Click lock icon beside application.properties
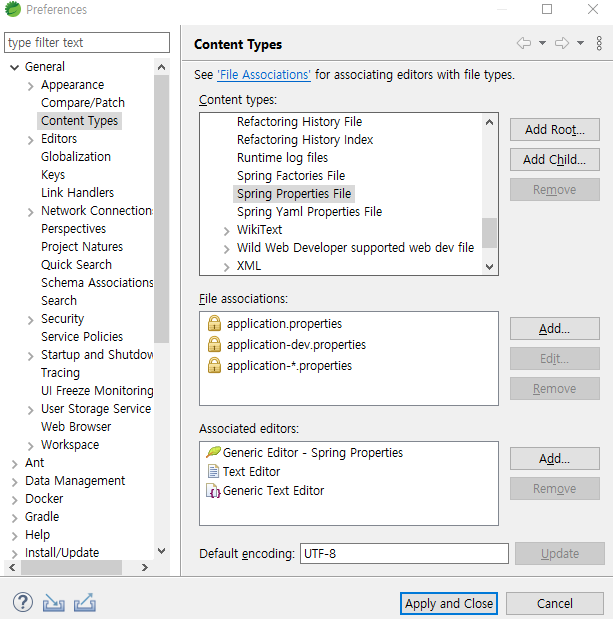 [214, 323]
